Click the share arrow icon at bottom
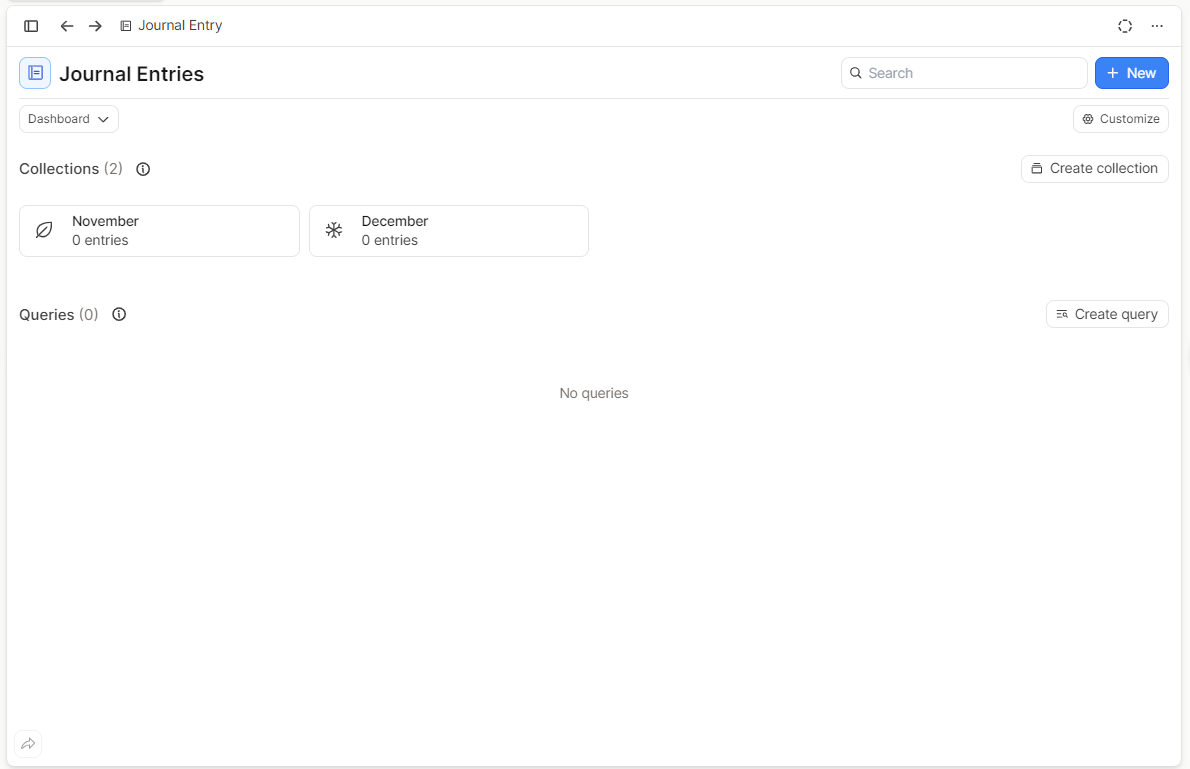Screen dimensions: 1190x769 [28, 744]
